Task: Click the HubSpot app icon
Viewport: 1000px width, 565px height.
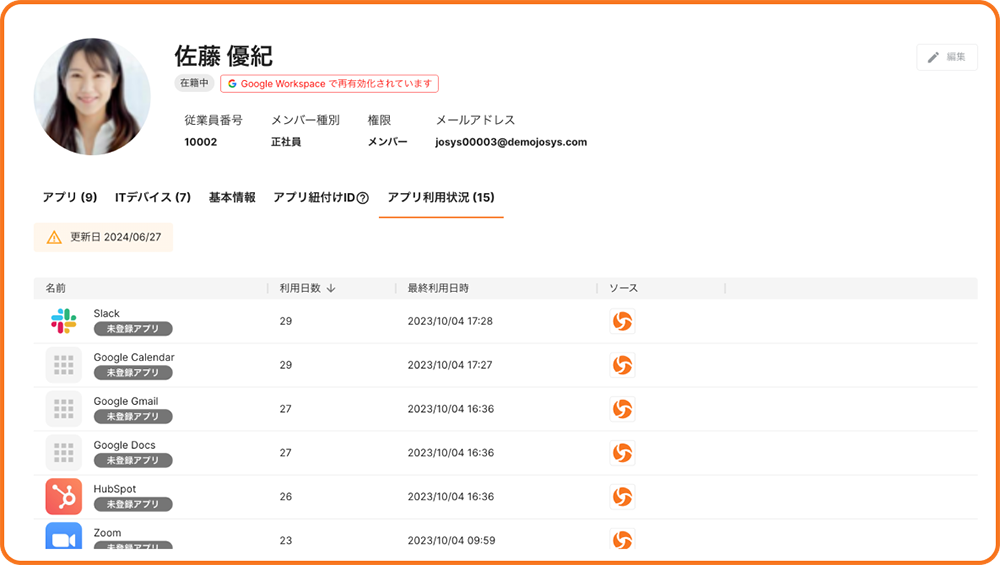Action: click(x=64, y=497)
